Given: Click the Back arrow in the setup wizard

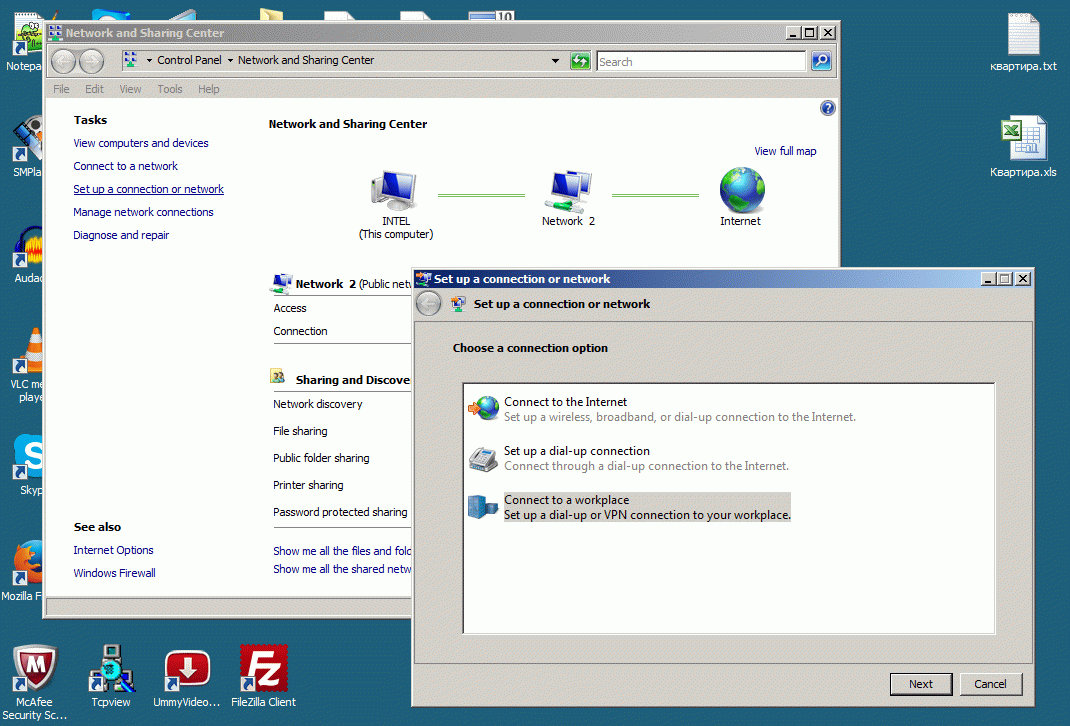Looking at the screenshot, I should [429, 304].
